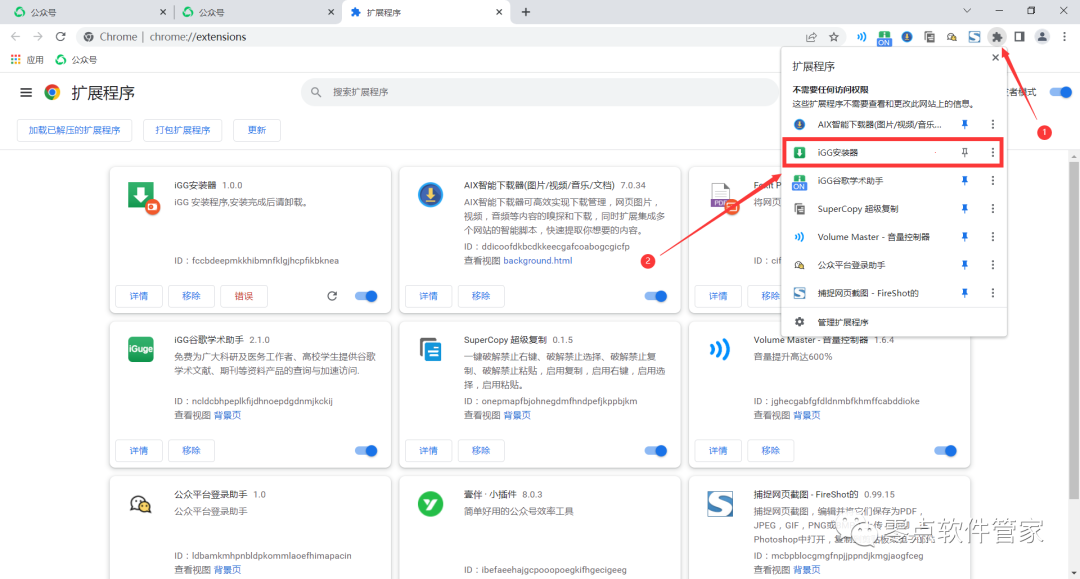Click the FireShot toolbar icon
Image resolution: width=1080 pixels, height=579 pixels.
[975, 37]
